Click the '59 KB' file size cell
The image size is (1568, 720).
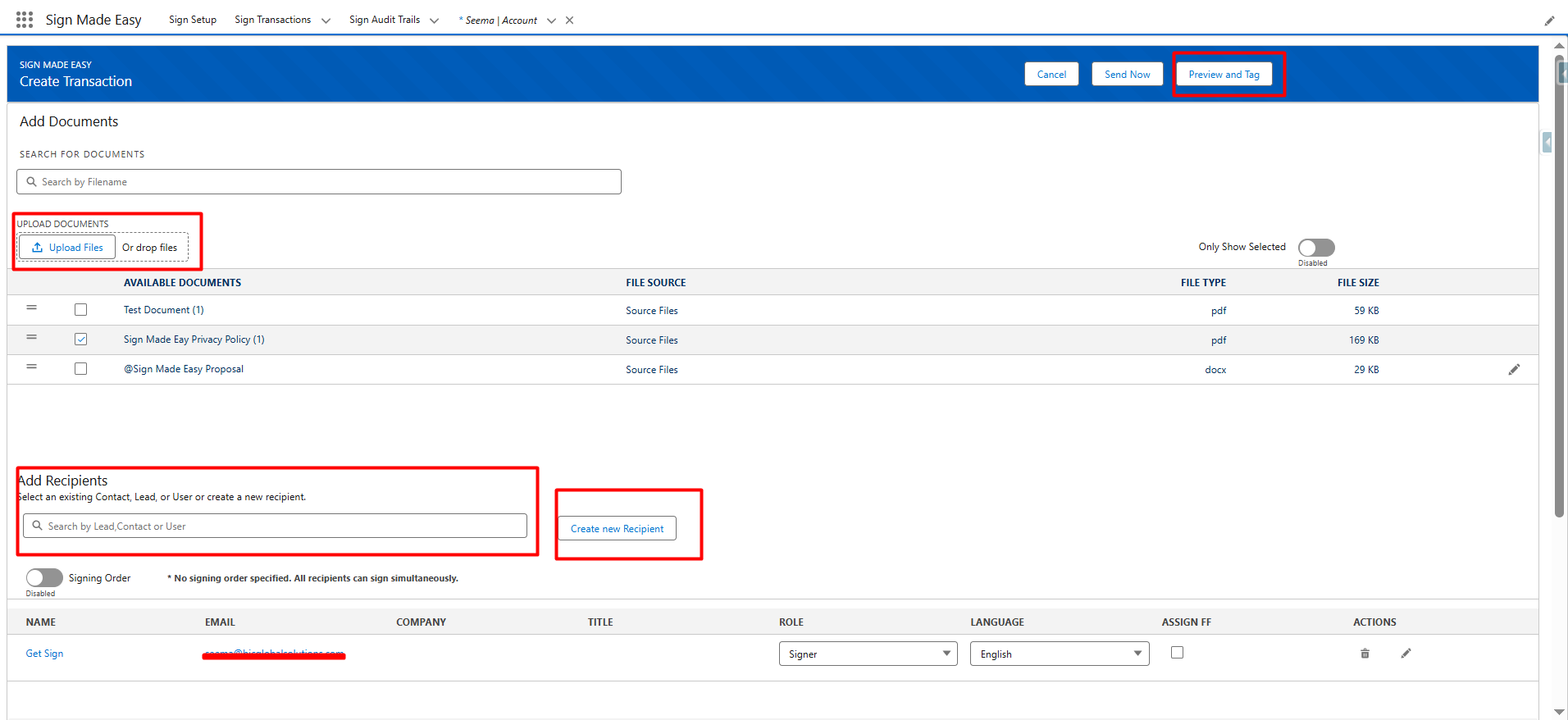click(x=1366, y=310)
